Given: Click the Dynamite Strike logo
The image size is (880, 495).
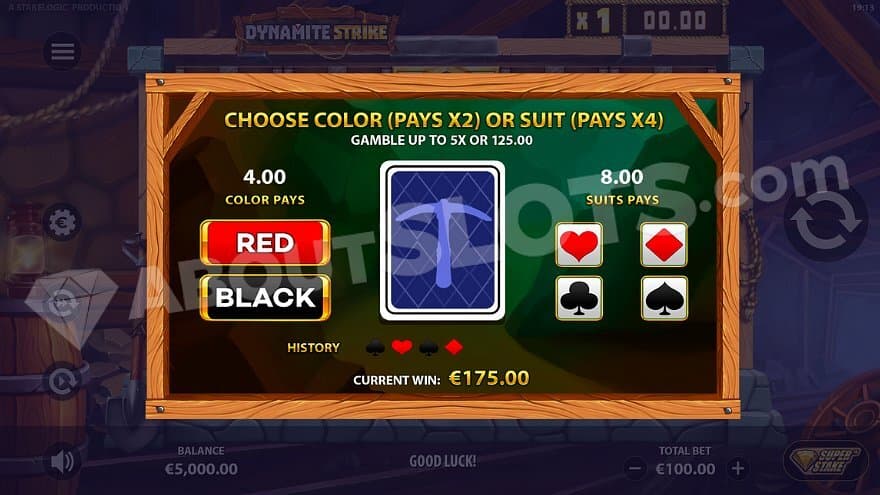Looking at the screenshot, I should tap(317, 32).
